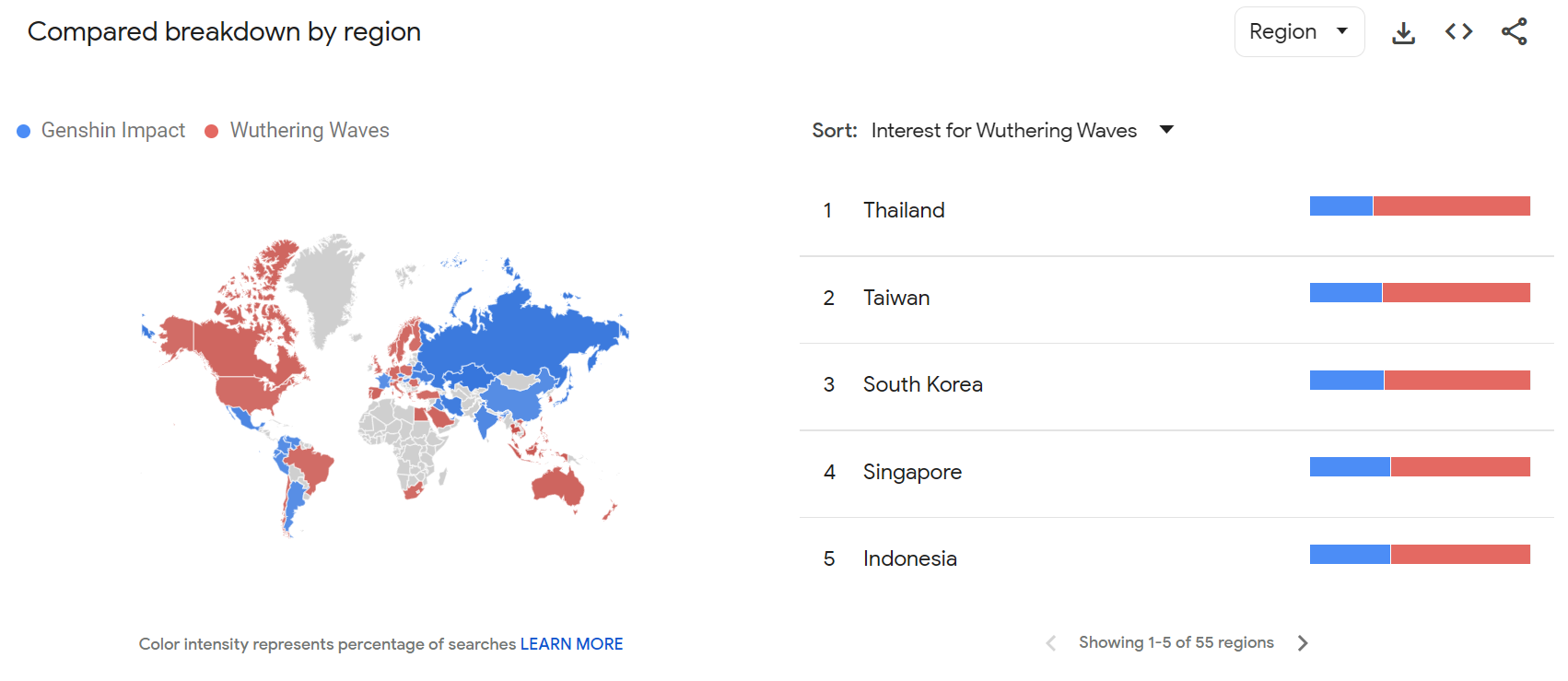The width and height of the screenshot is (1568, 681).
Task: Click the previous page arrow
Action: pos(1051,643)
